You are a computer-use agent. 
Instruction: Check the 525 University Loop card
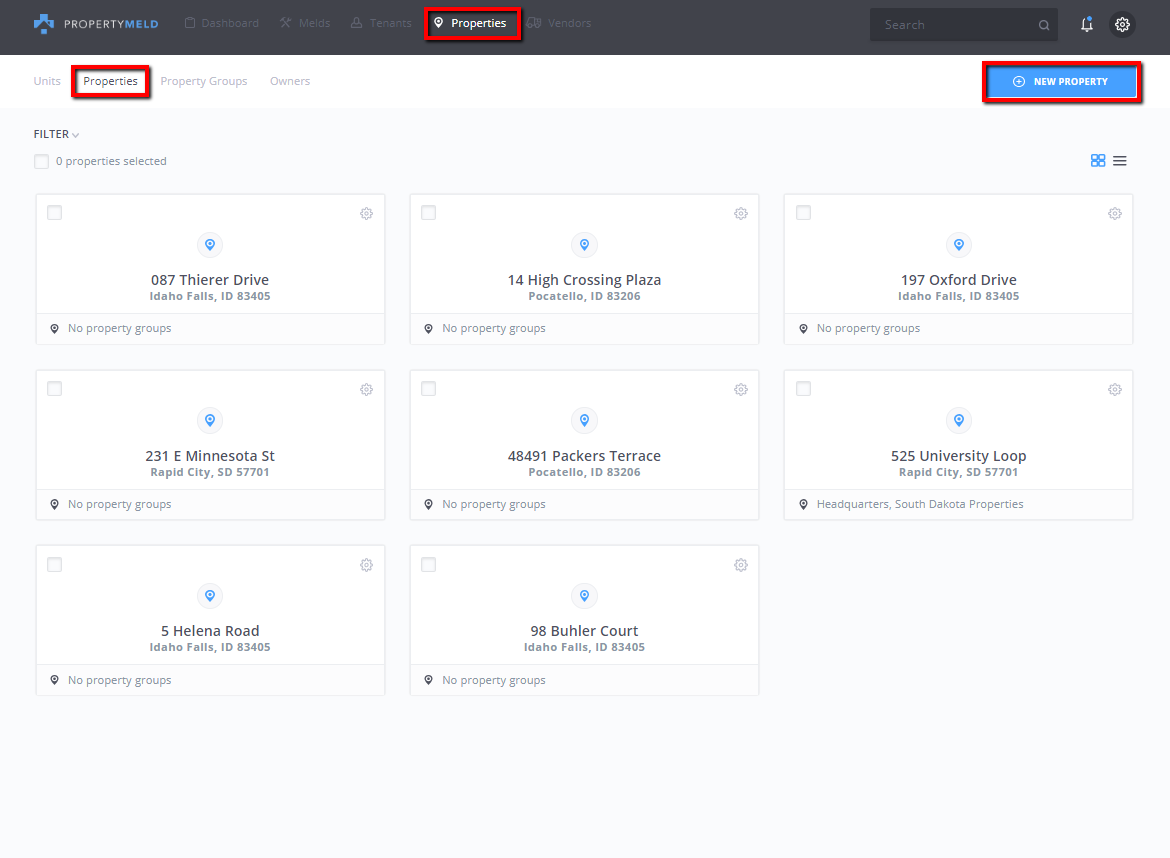804,389
